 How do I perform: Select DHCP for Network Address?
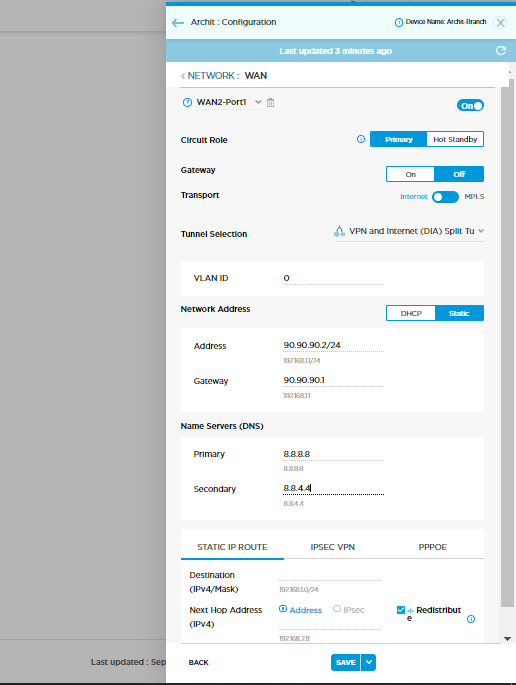(x=411, y=313)
